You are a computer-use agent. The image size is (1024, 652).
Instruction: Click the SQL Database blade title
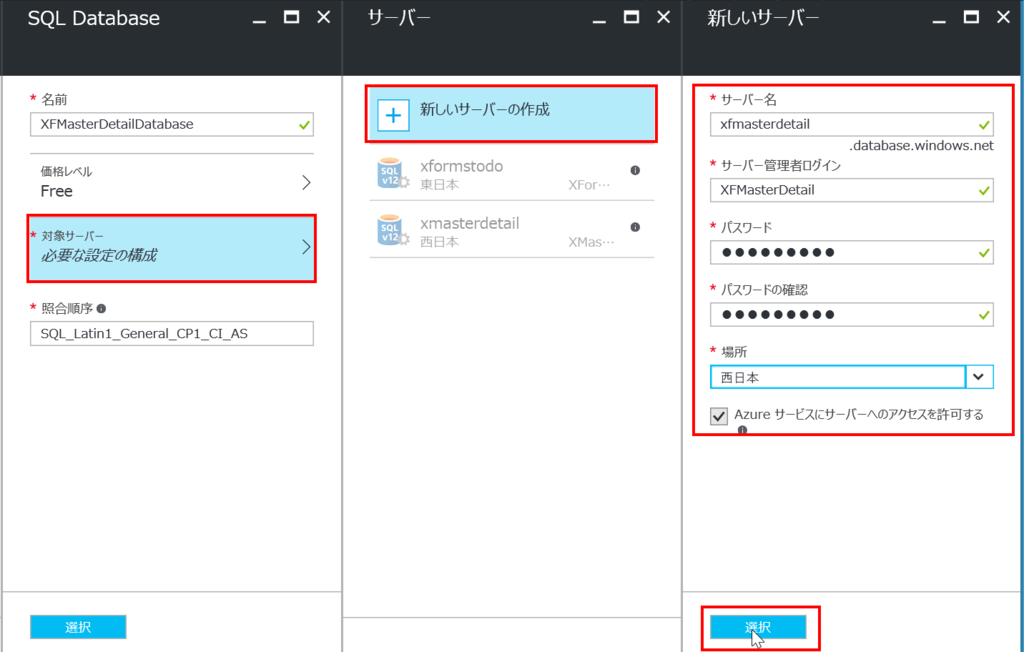[93, 18]
